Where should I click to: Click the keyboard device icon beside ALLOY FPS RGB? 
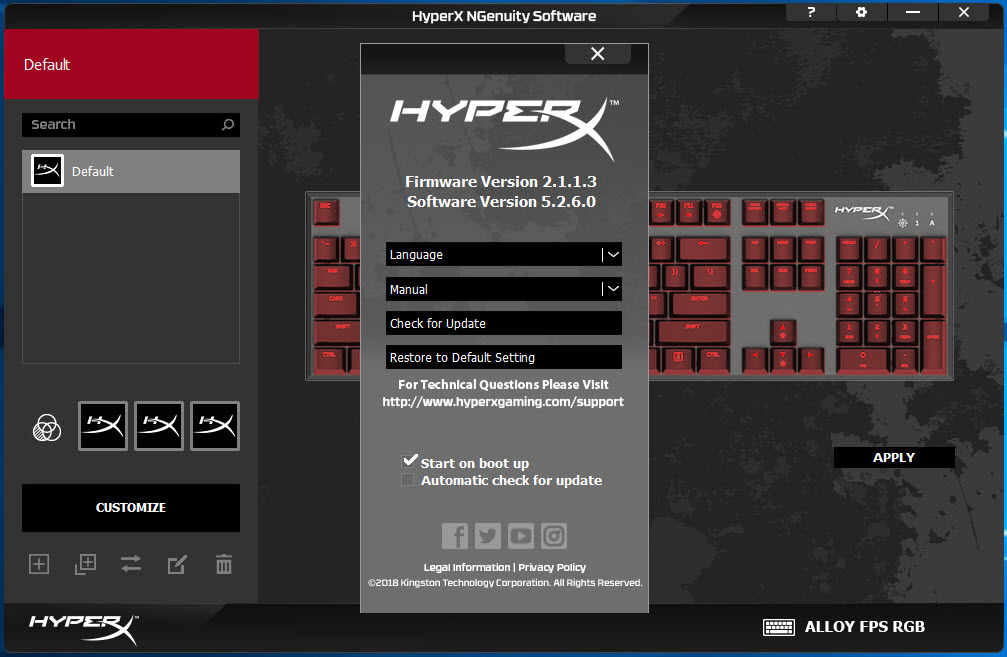(x=778, y=627)
